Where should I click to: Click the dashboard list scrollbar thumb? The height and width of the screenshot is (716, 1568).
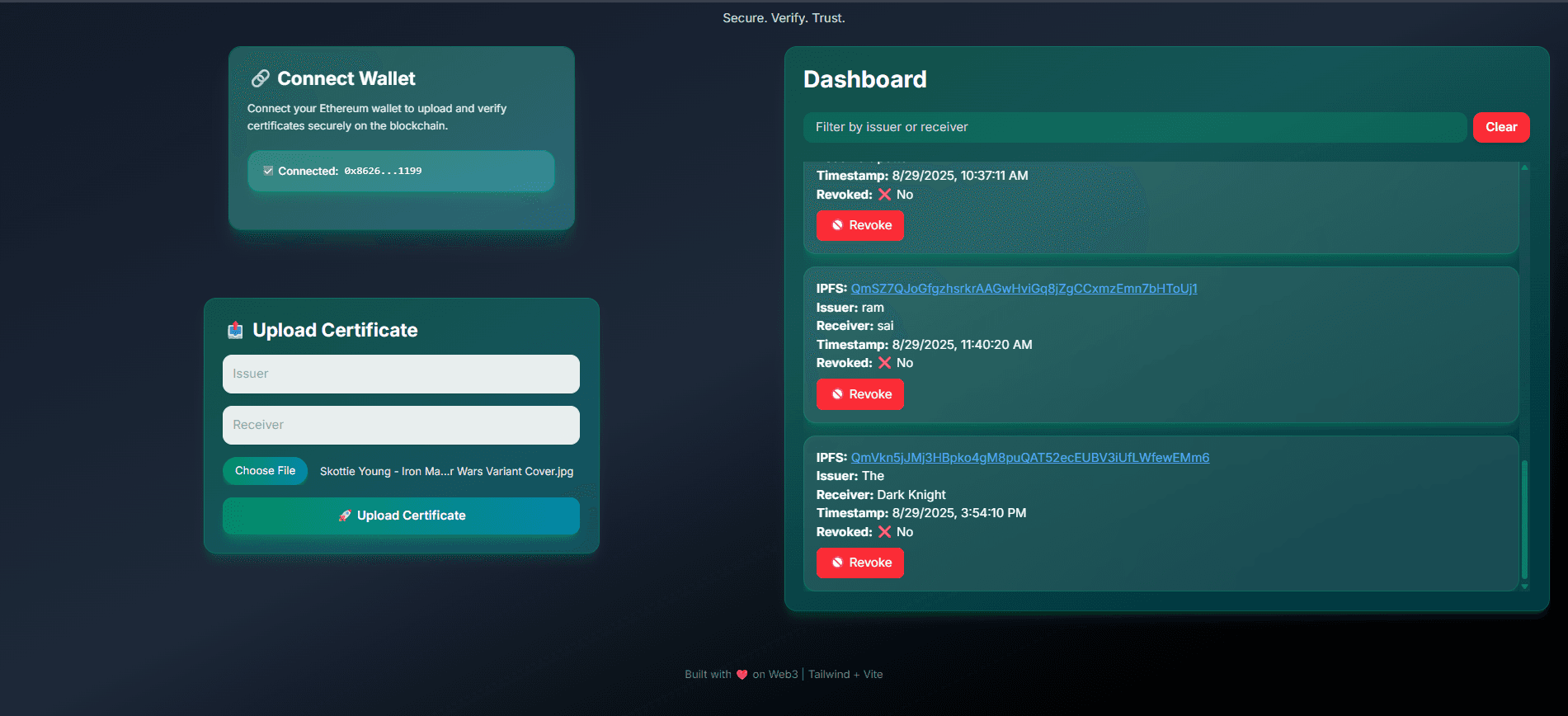1524,520
